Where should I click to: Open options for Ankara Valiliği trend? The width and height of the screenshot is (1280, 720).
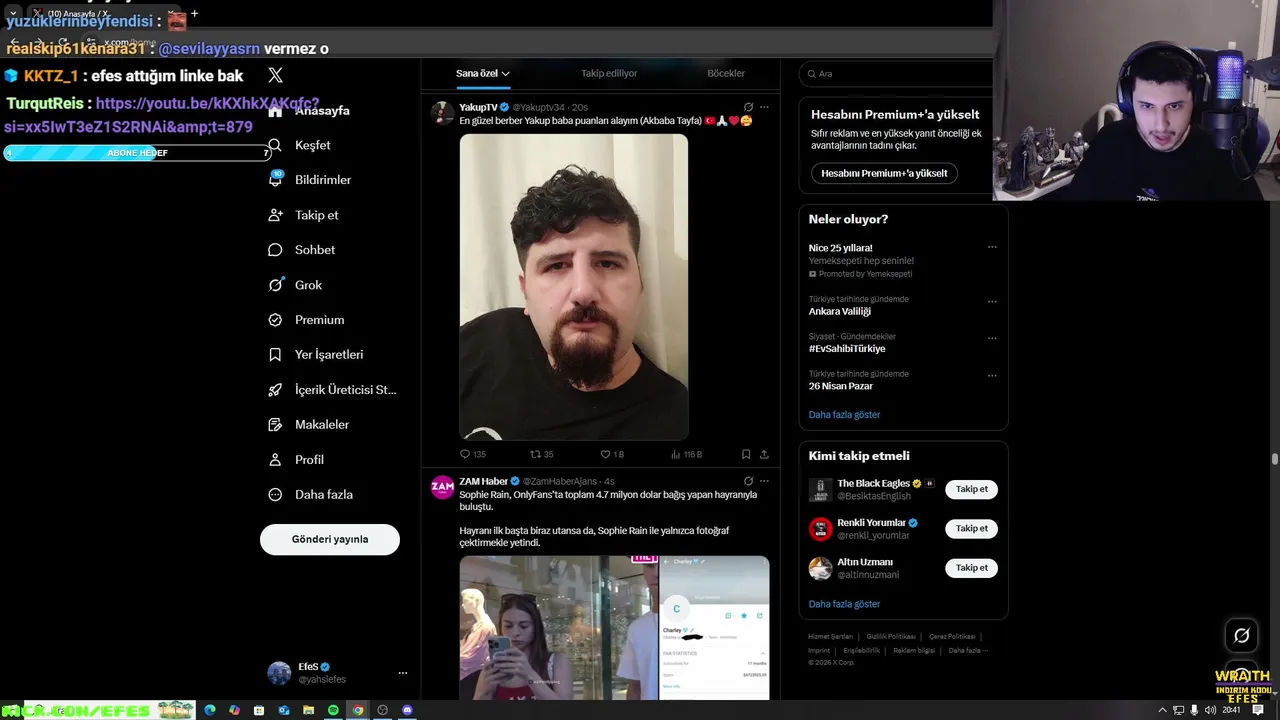tap(992, 300)
